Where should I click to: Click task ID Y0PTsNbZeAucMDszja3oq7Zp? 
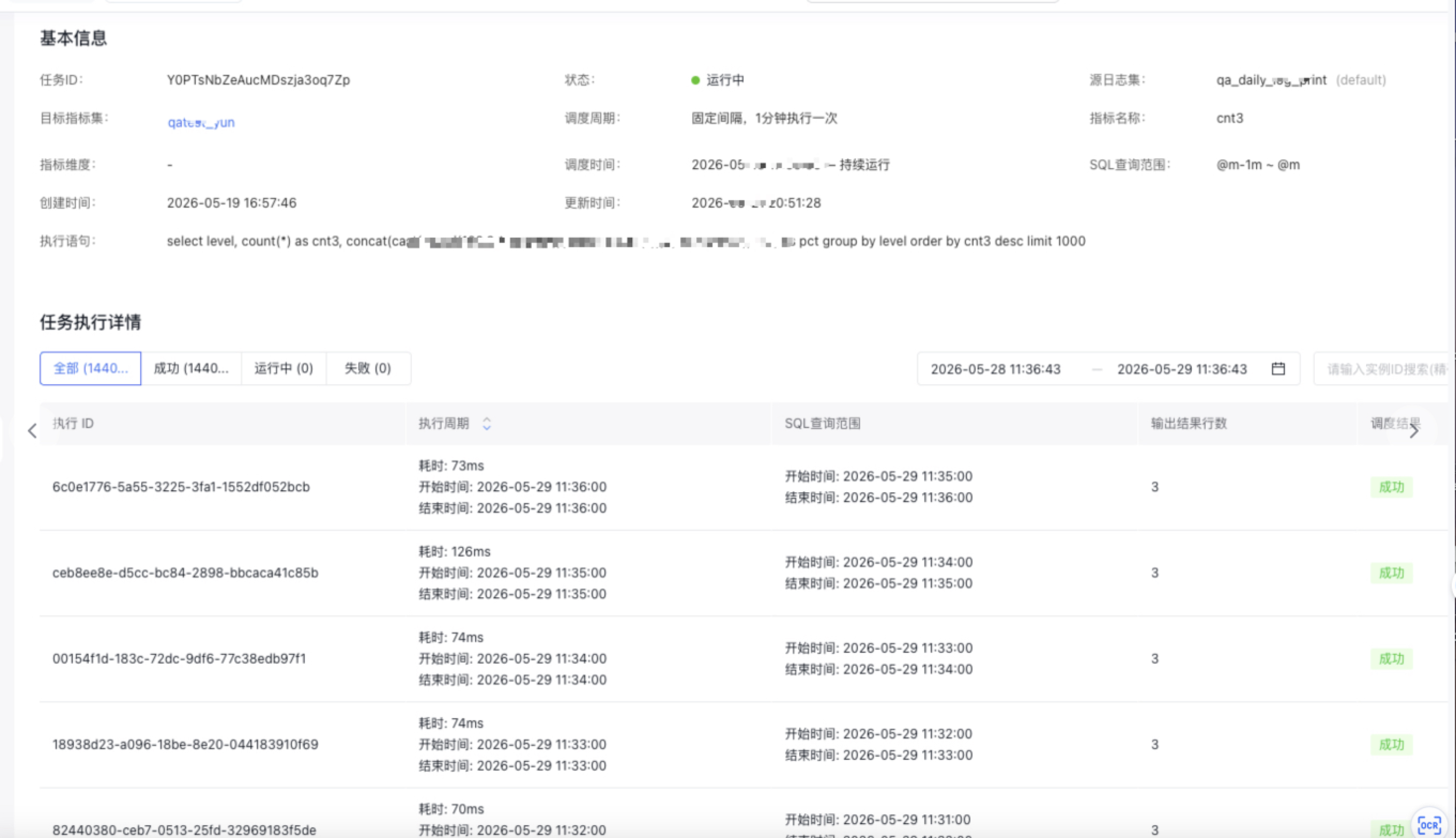click(x=258, y=80)
